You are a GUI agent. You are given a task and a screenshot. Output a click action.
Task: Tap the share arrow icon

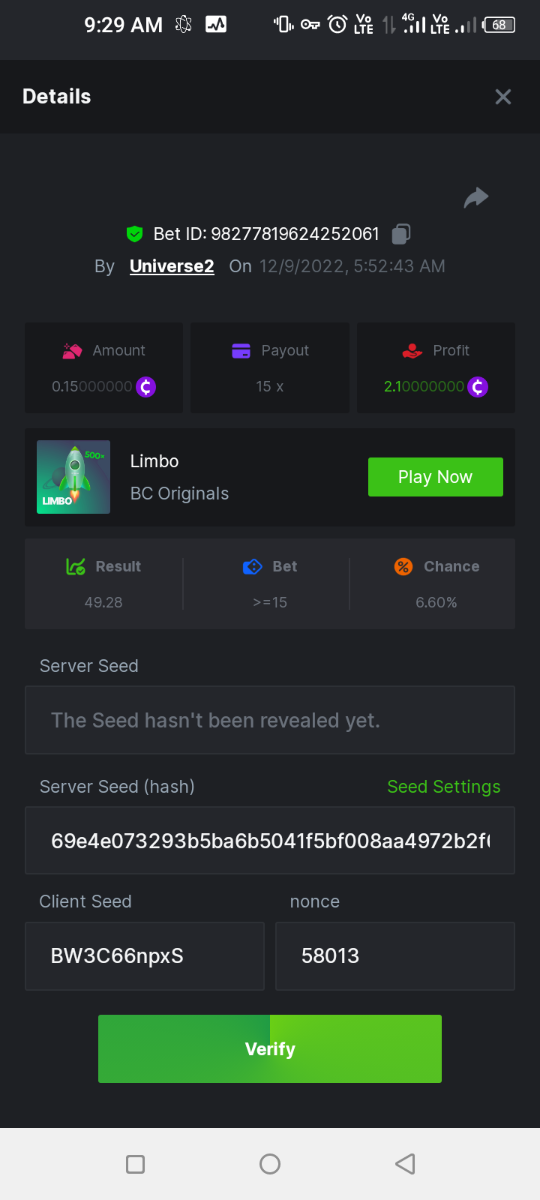(476, 198)
